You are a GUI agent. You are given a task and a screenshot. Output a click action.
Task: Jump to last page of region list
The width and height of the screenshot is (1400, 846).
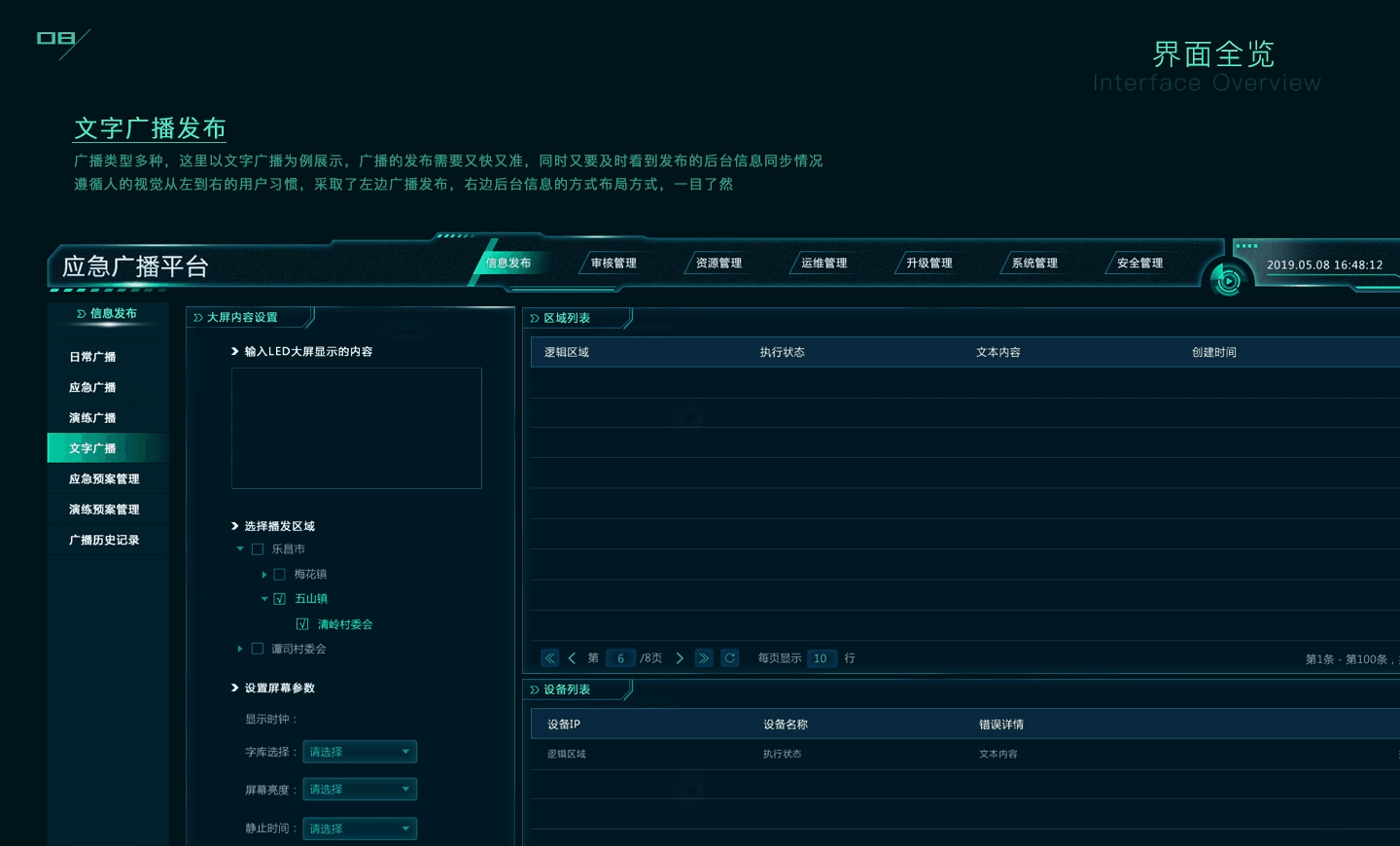(704, 658)
